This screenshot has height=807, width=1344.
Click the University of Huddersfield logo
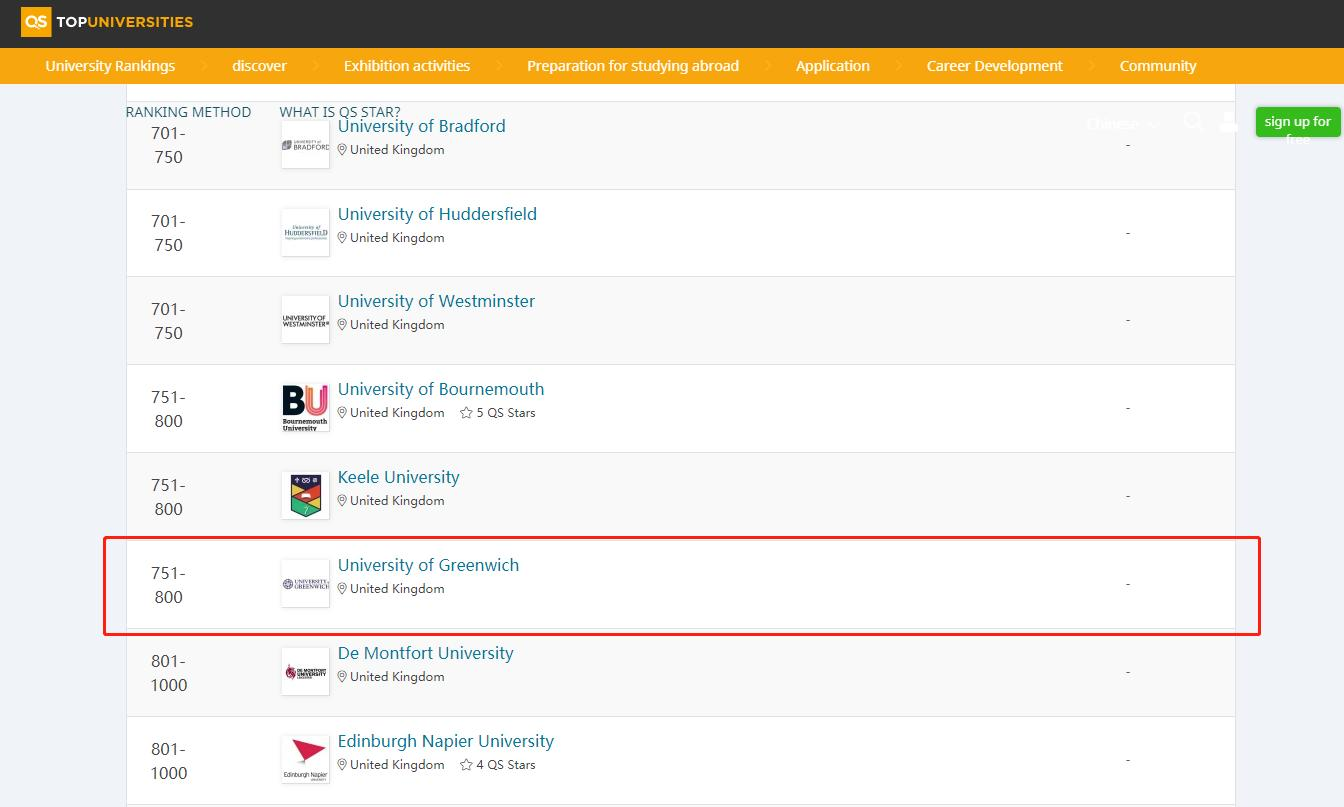(305, 232)
